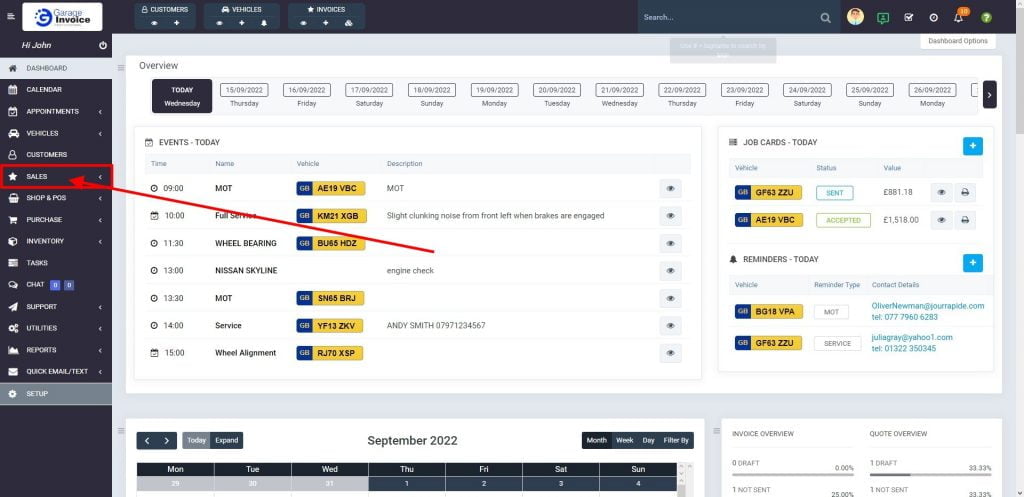This screenshot has width=1024, height=497.
Task: Click in the top search field
Action: pos(725,18)
